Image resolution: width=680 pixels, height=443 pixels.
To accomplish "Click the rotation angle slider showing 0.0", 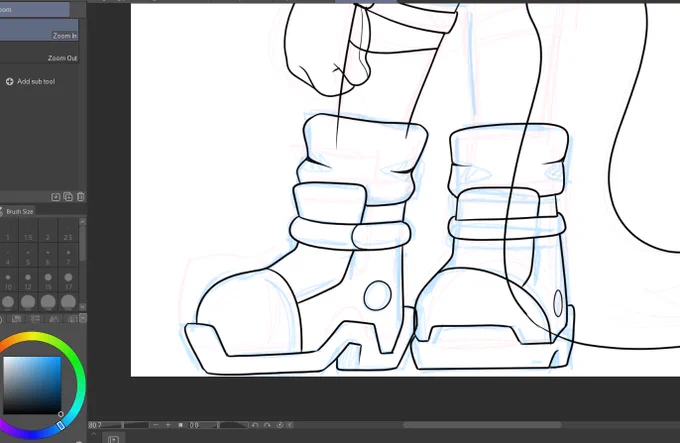I will tap(219, 425).
